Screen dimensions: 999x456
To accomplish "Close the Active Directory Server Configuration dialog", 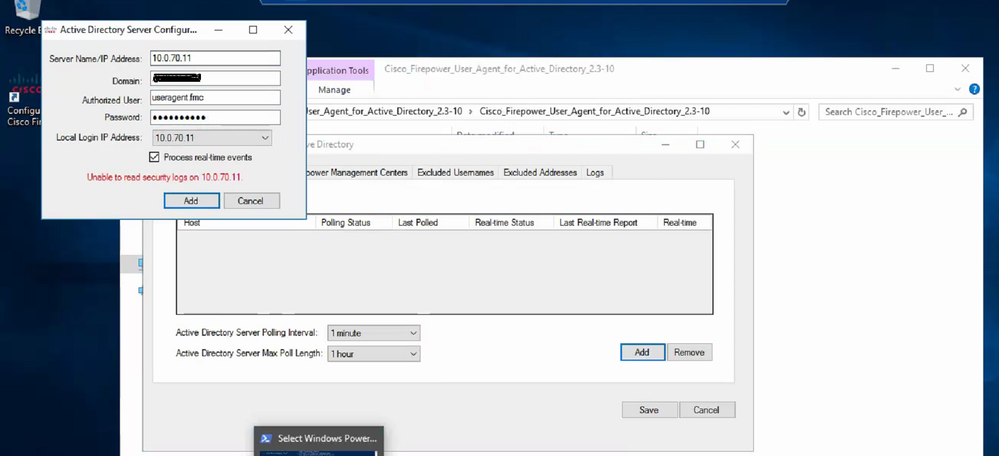I will (288, 30).
